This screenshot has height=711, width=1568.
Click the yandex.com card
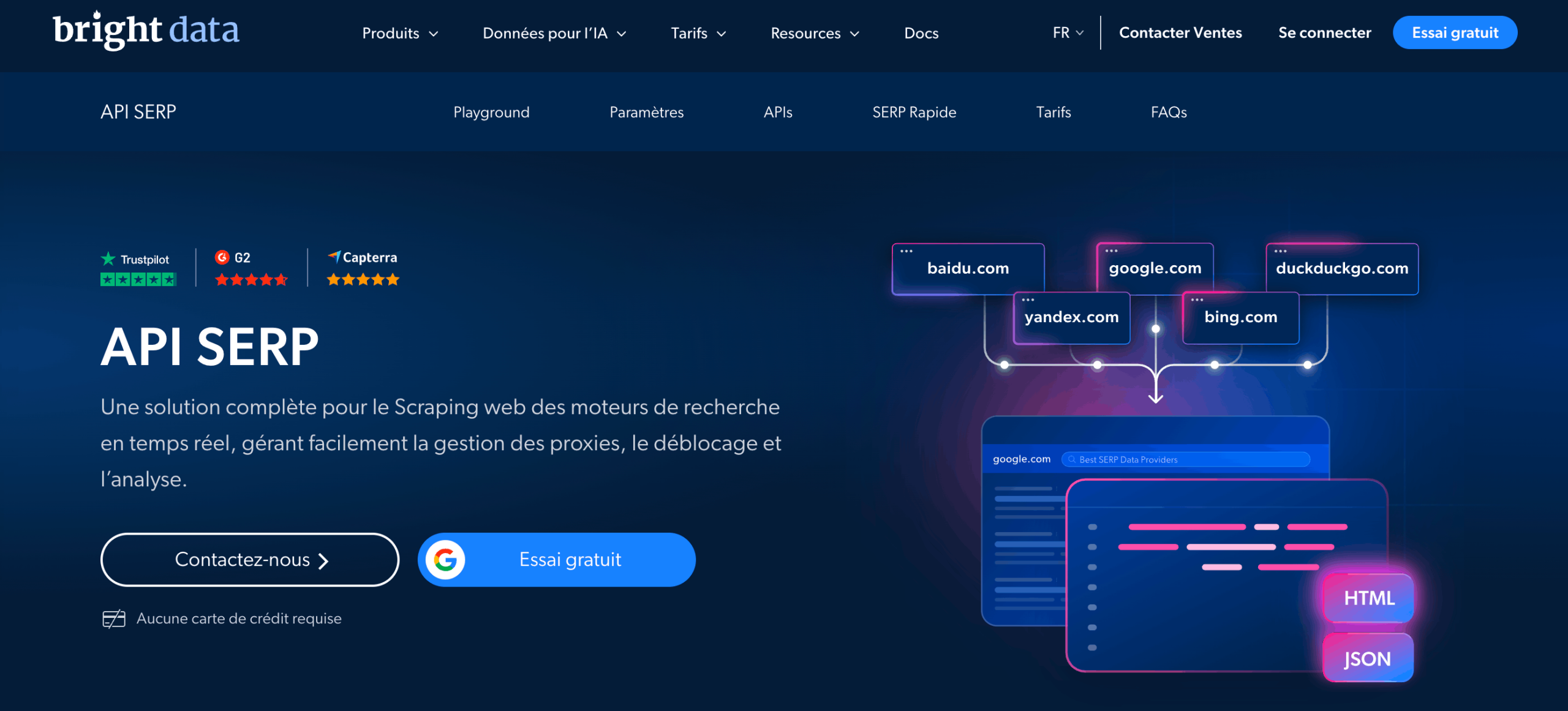1071,318
